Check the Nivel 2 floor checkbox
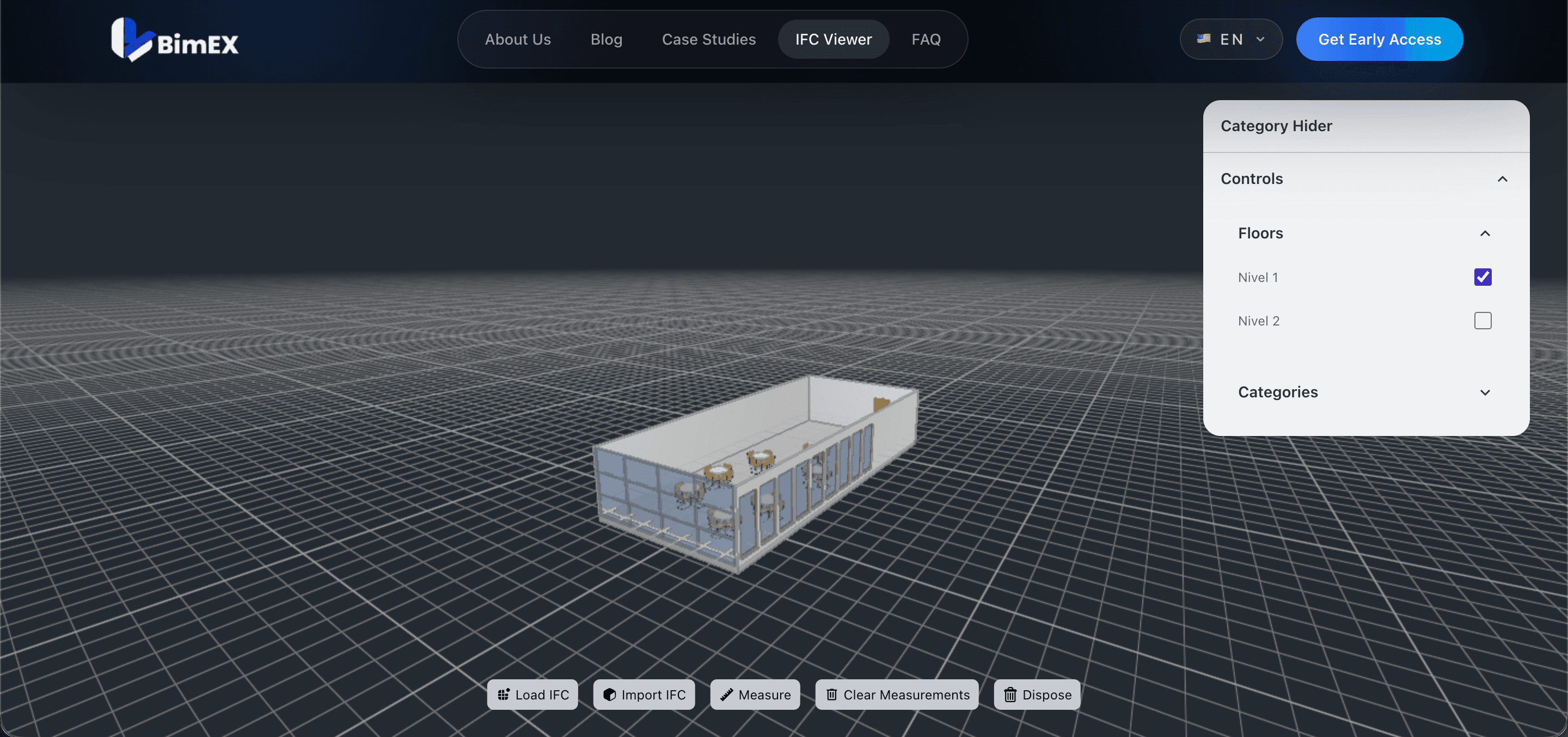1568x737 pixels. pyautogui.click(x=1483, y=321)
